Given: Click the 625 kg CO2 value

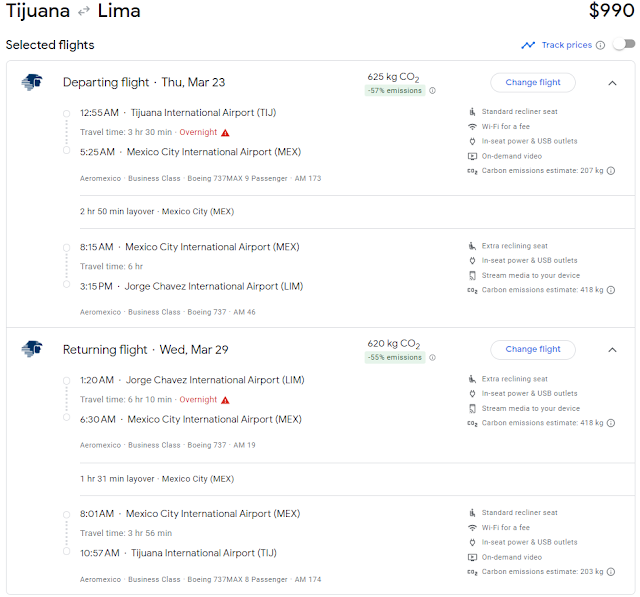Looking at the screenshot, I should tap(393, 77).
